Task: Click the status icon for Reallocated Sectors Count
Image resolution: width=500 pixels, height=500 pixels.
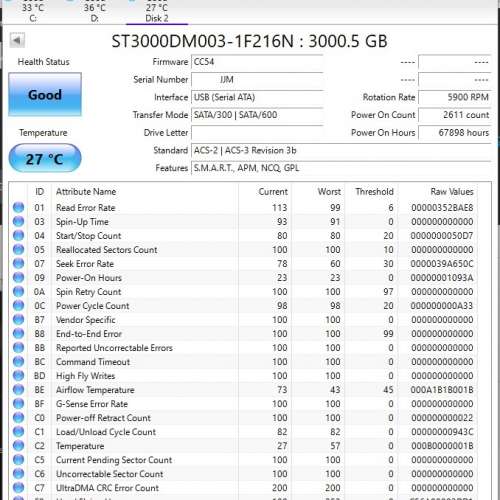Action: (x=19, y=249)
